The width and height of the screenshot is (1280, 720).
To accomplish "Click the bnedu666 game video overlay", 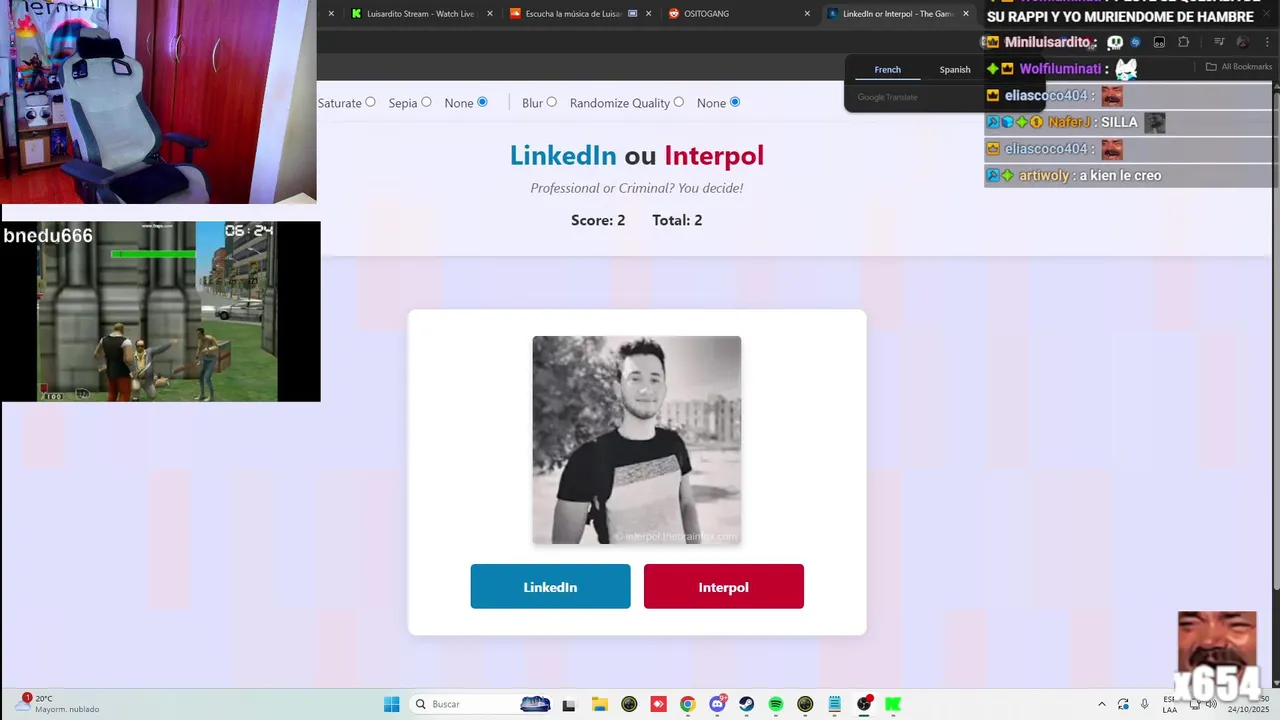I will [161, 311].
